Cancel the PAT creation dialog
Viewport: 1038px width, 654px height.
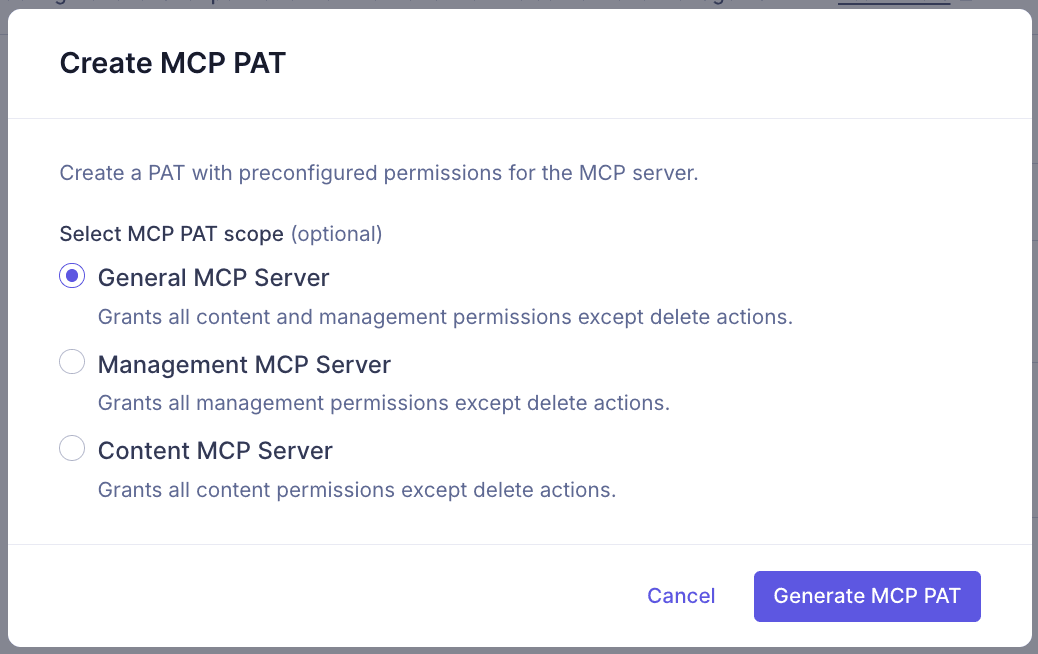coord(681,596)
